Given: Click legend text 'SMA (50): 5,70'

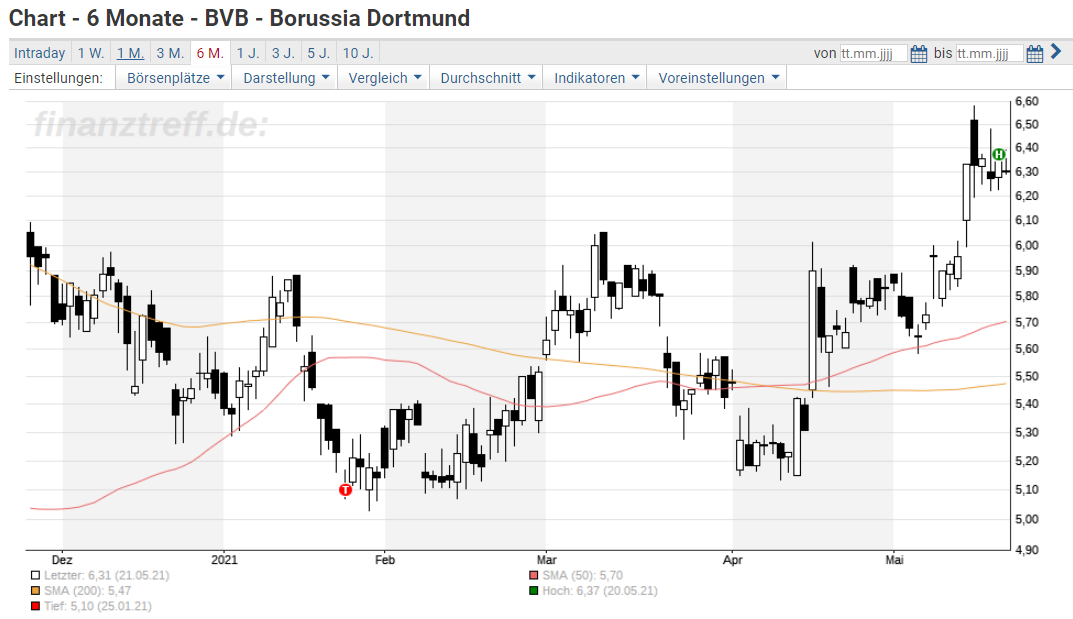Looking at the screenshot, I should [583, 576].
